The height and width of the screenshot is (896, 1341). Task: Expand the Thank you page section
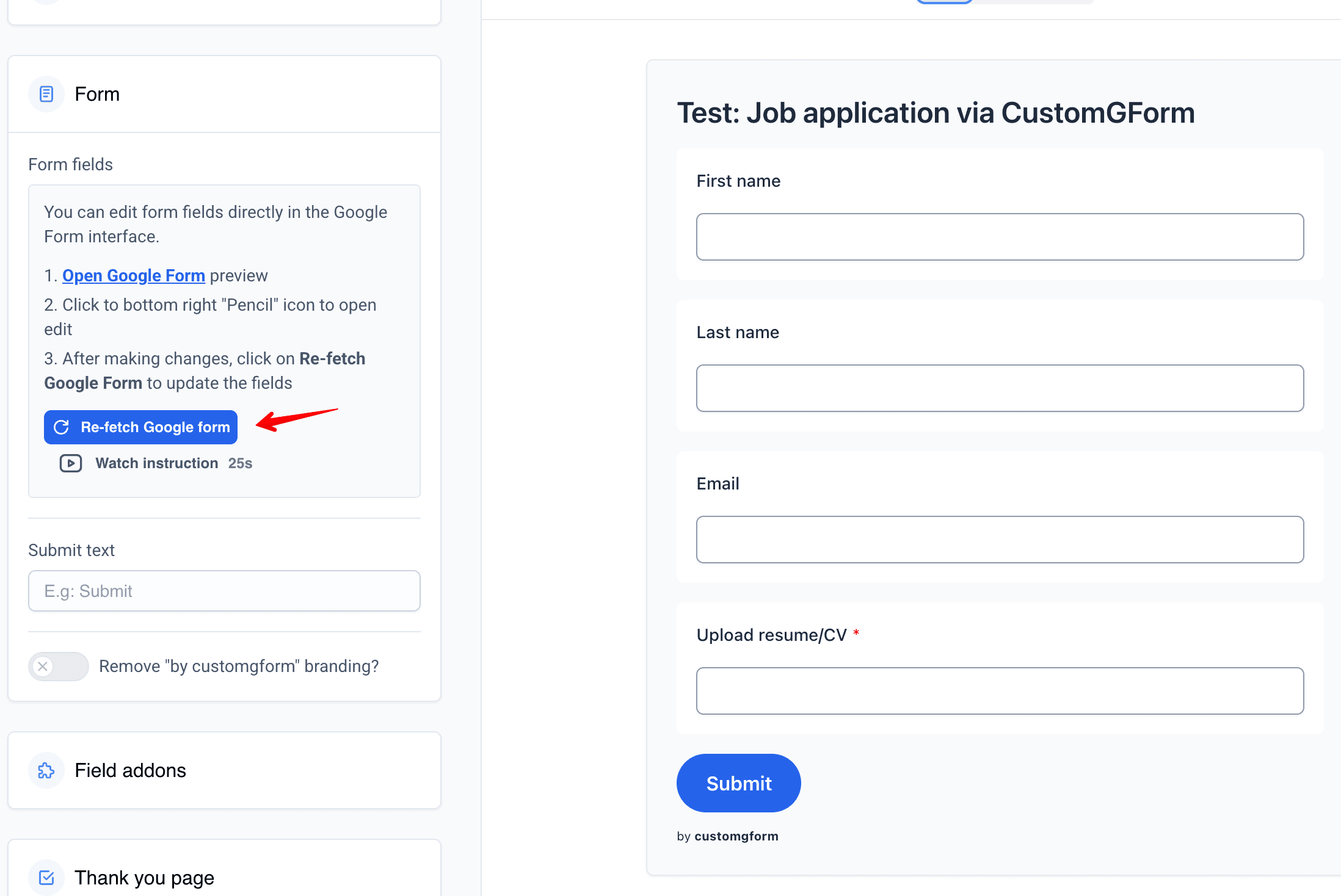224,877
